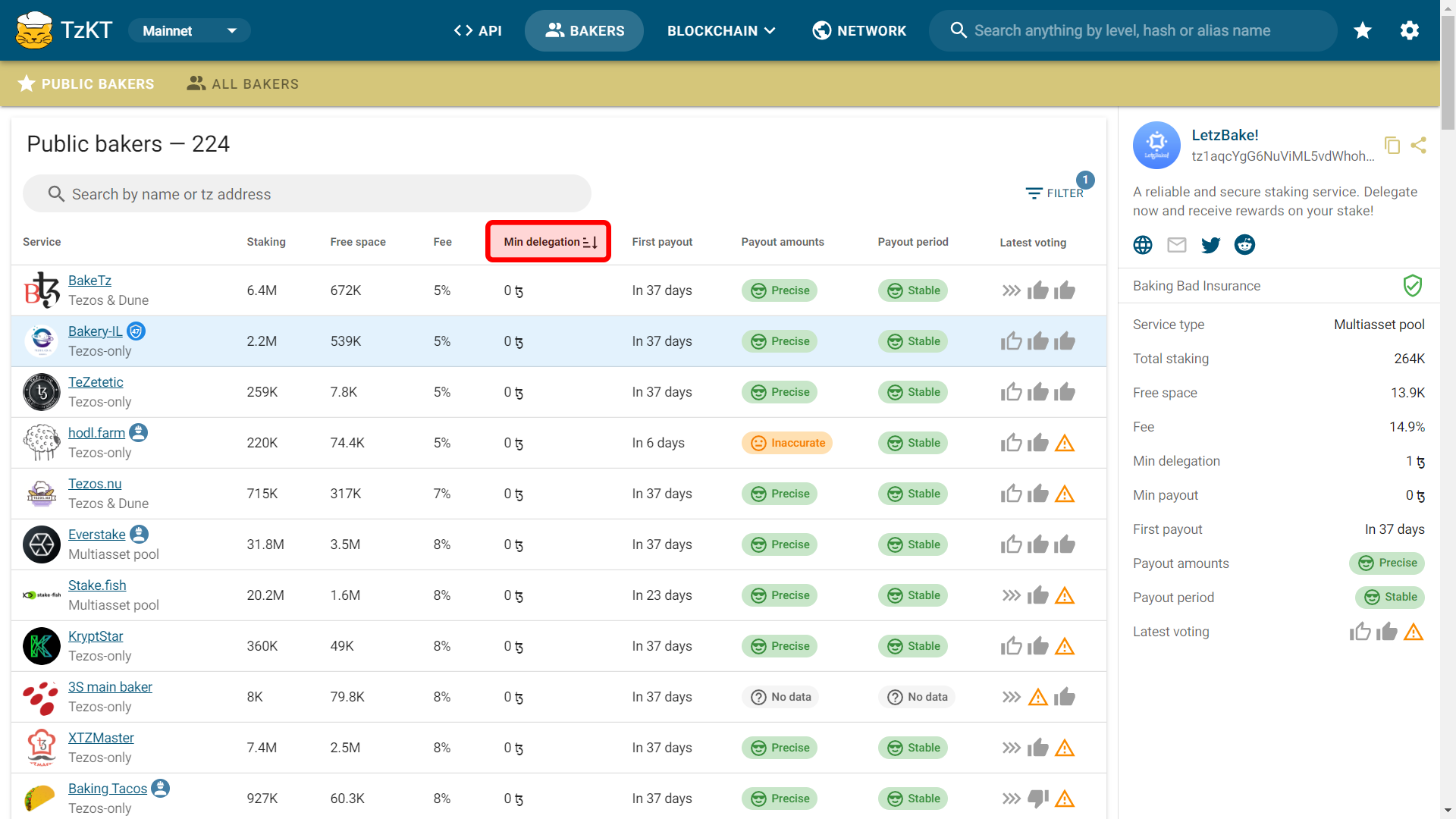Open BakeTz baker link
This screenshot has height=819, width=1456.
click(89, 281)
